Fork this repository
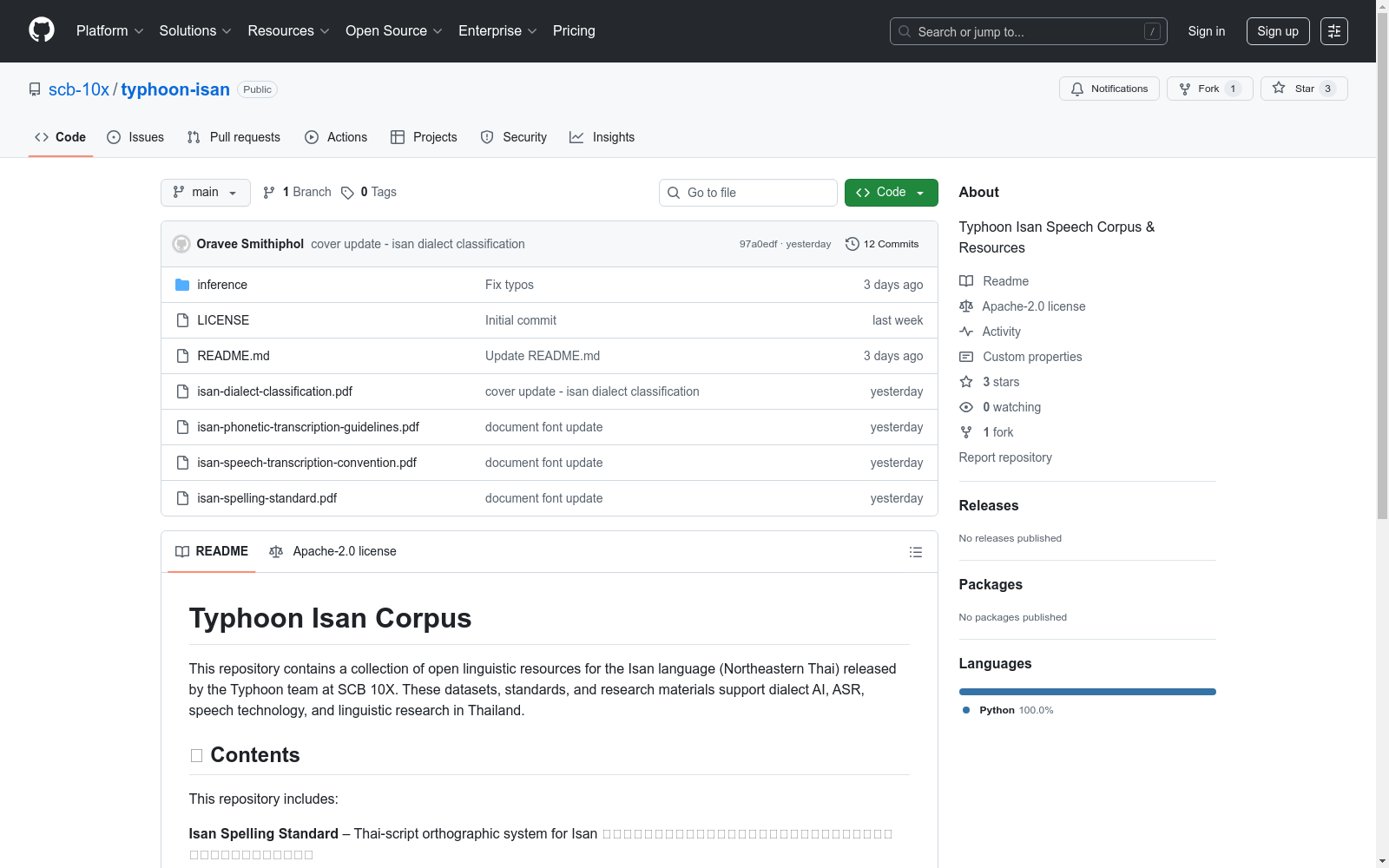 (1209, 89)
